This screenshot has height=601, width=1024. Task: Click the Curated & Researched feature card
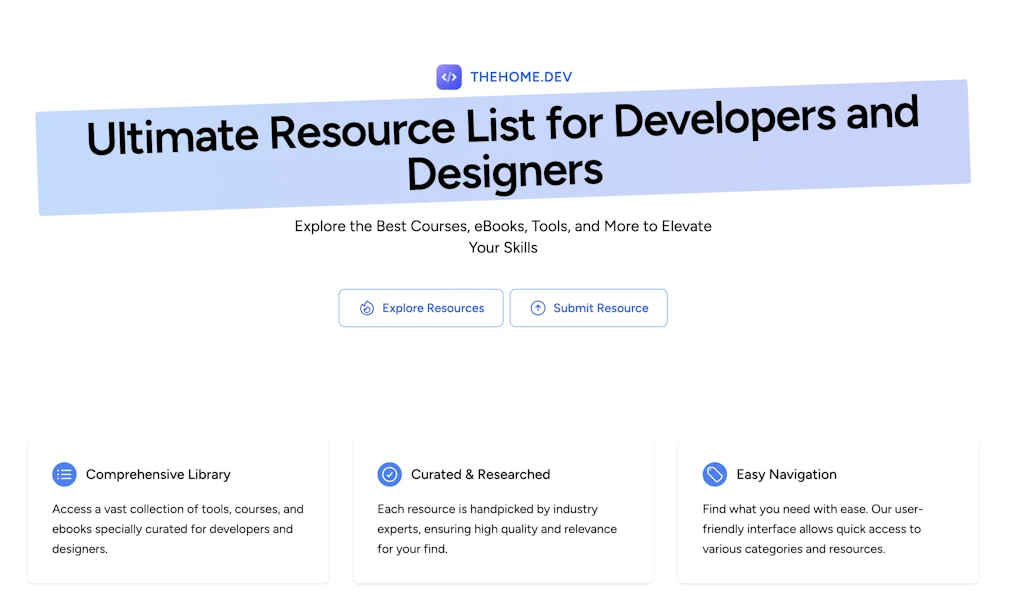point(503,510)
